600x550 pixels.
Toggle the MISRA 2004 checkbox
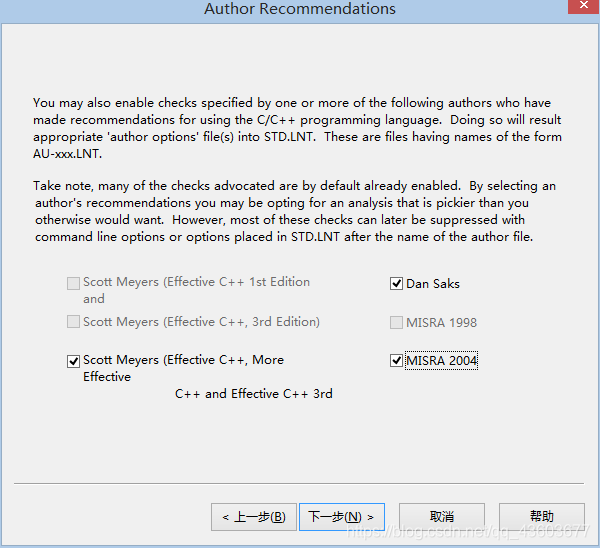pyautogui.click(x=396, y=361)
